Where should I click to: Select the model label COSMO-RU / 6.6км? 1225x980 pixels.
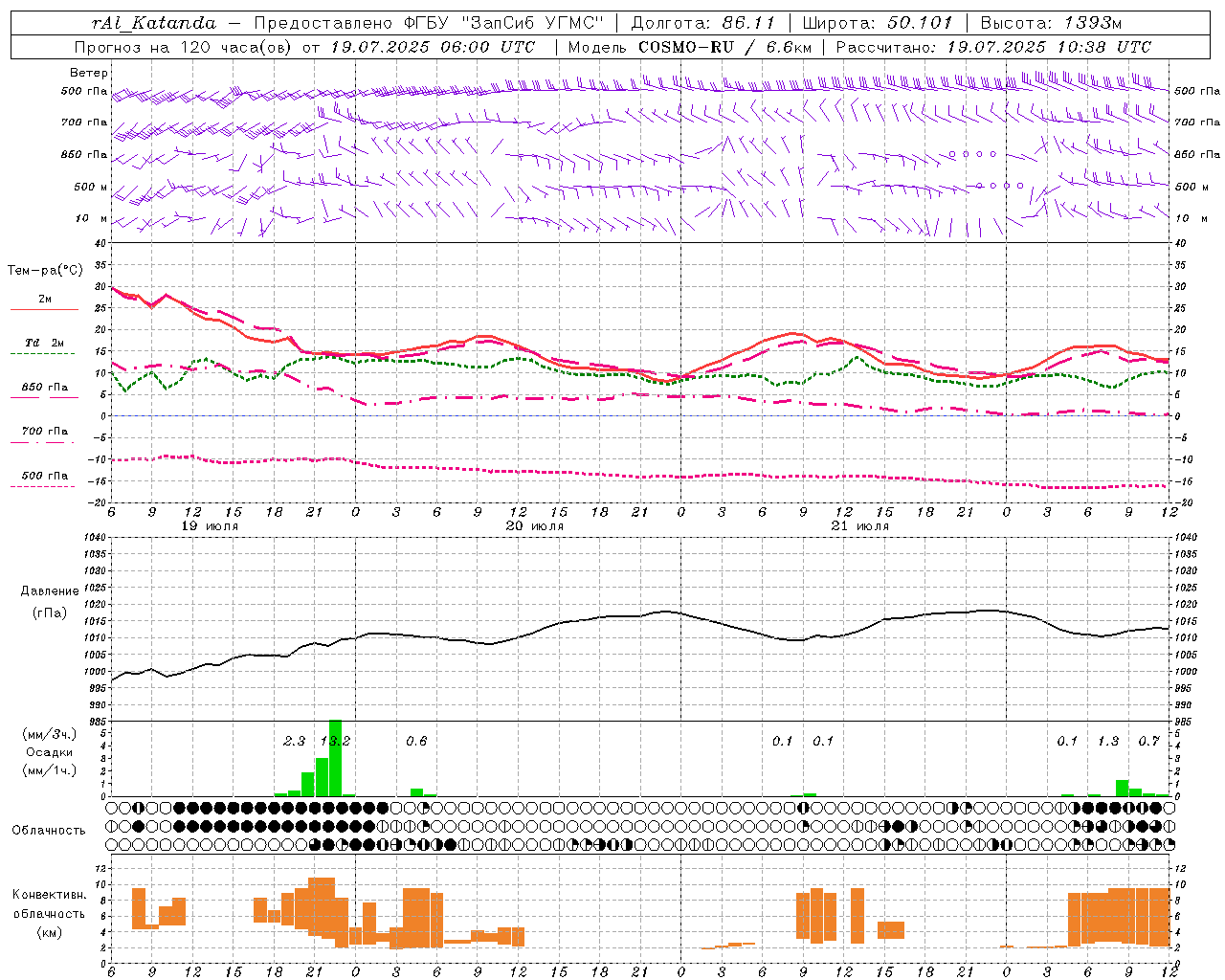click(724, 47)
